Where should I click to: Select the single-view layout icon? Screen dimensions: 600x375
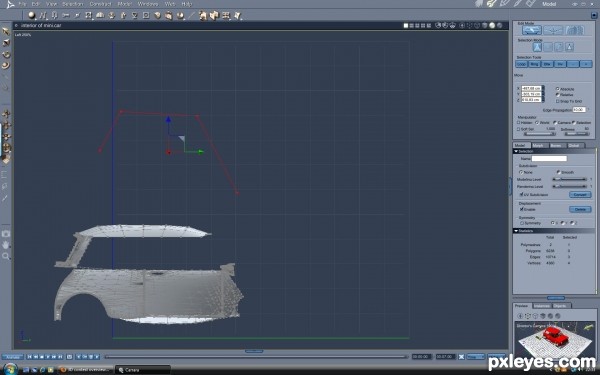pos(406,26)
